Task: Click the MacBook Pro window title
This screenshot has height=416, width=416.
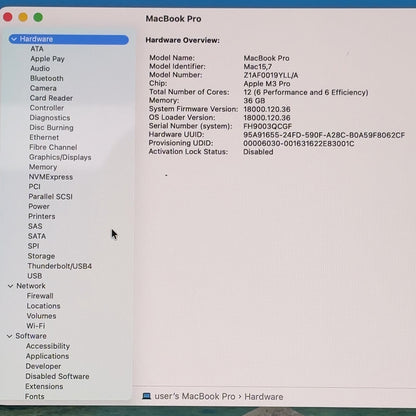Action: click(x=173, y=19)
